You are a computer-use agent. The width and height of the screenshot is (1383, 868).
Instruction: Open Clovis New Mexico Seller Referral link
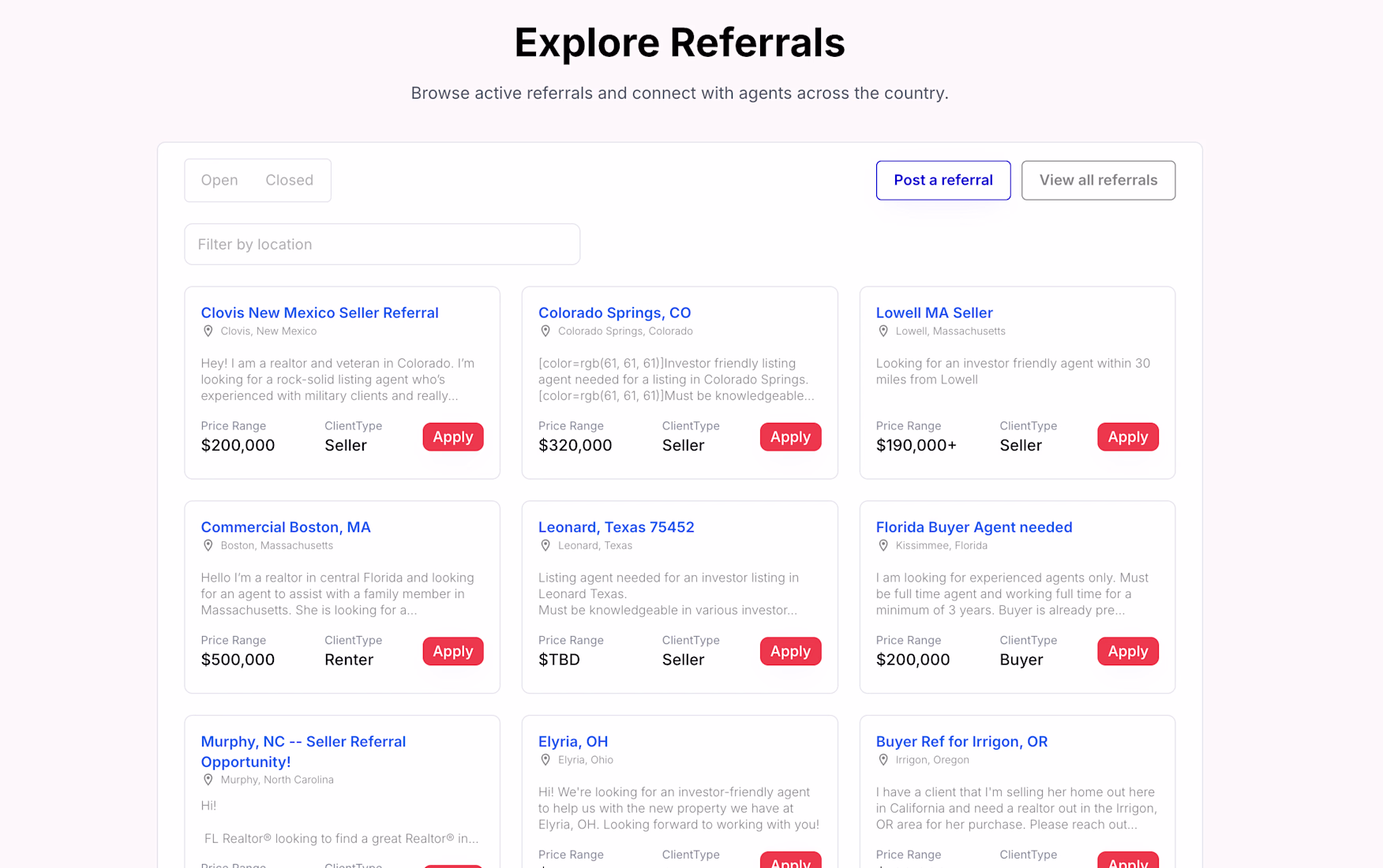point(320,312)
